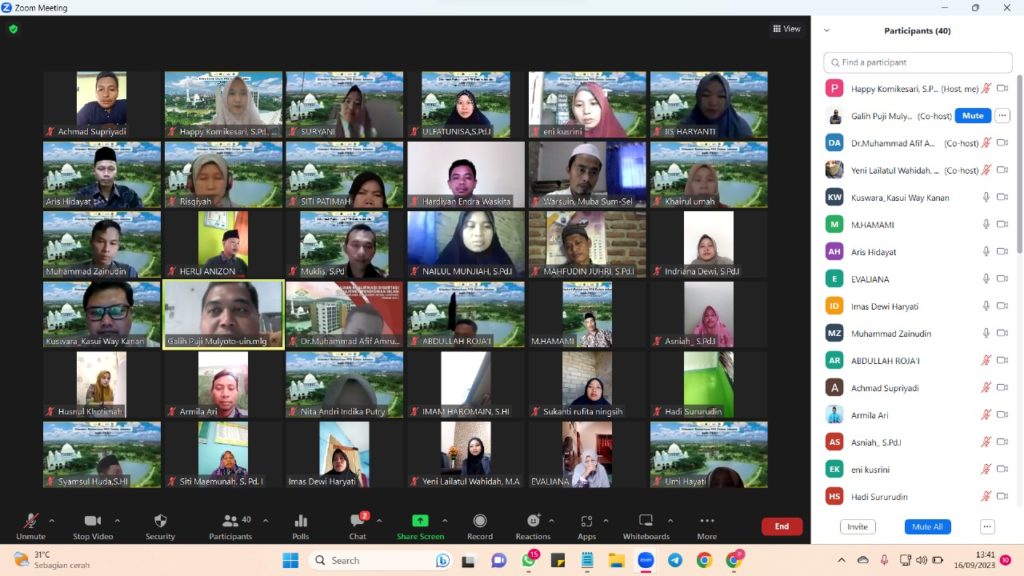This screenshot has width=1024, height=576.
Task: Open WhatsApp from the Windows taskbar
Action: [x=529, y=560]
